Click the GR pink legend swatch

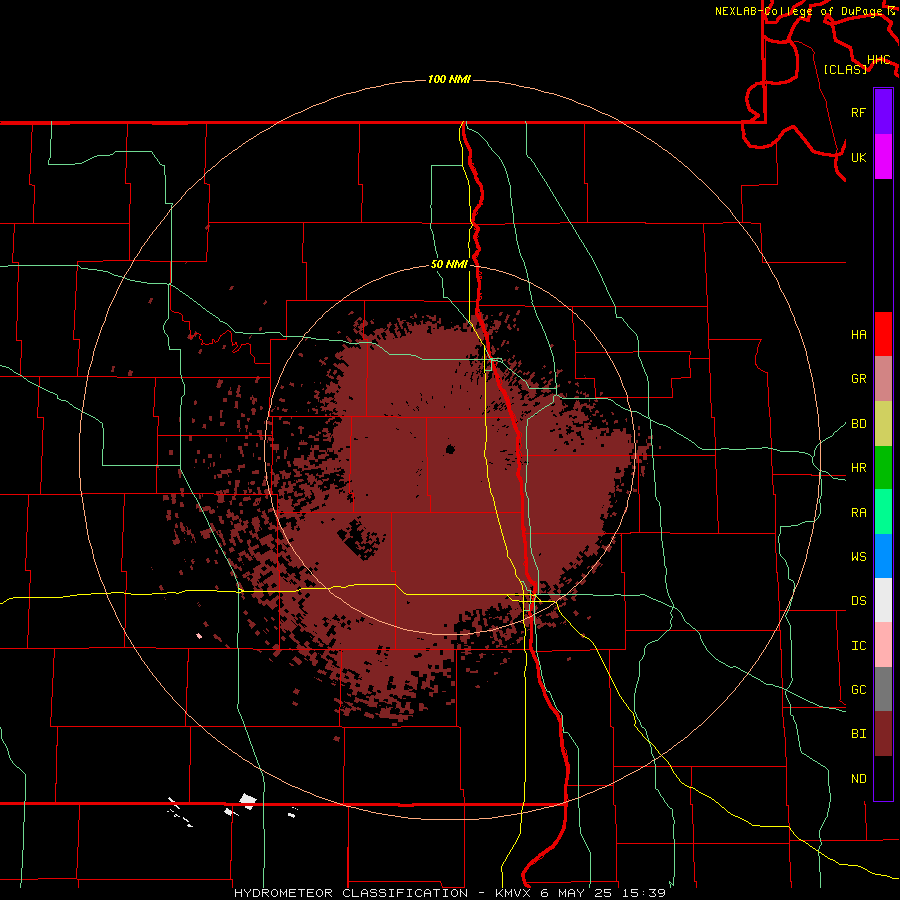coord(883,379)
